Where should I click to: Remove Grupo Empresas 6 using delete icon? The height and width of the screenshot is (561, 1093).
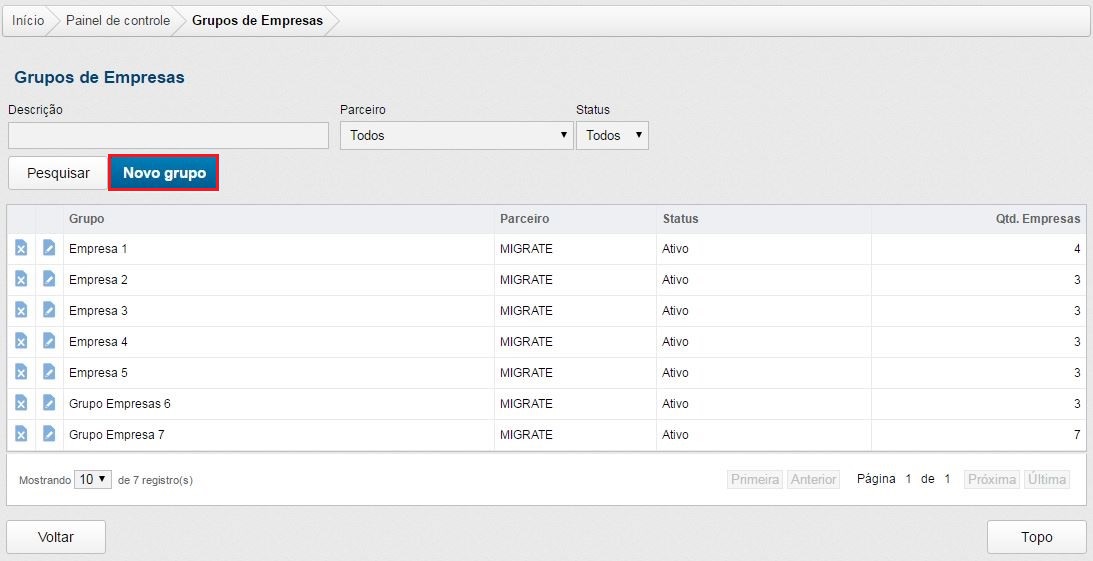pyautogui.click(x=21, y=403)
